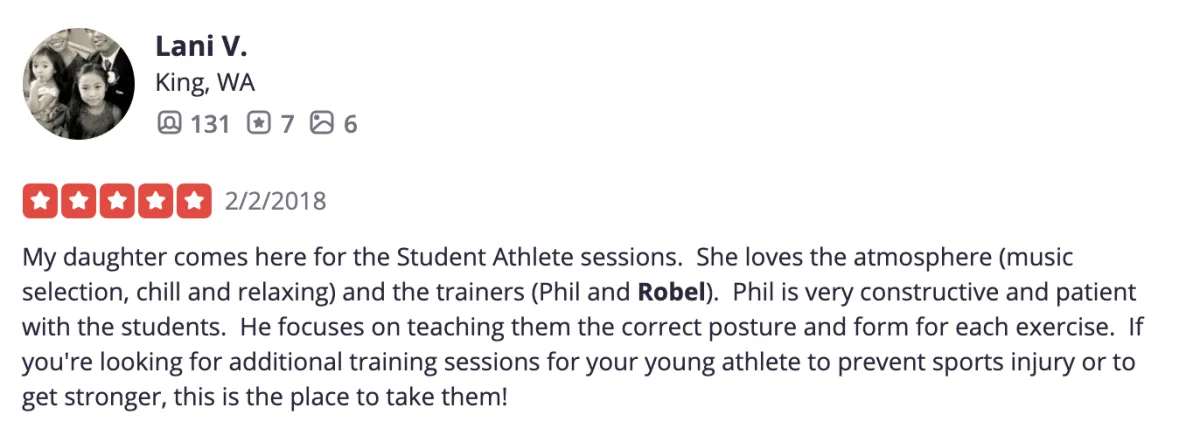Click the friends icon beside 131
1200x435 pixels.
171,123
